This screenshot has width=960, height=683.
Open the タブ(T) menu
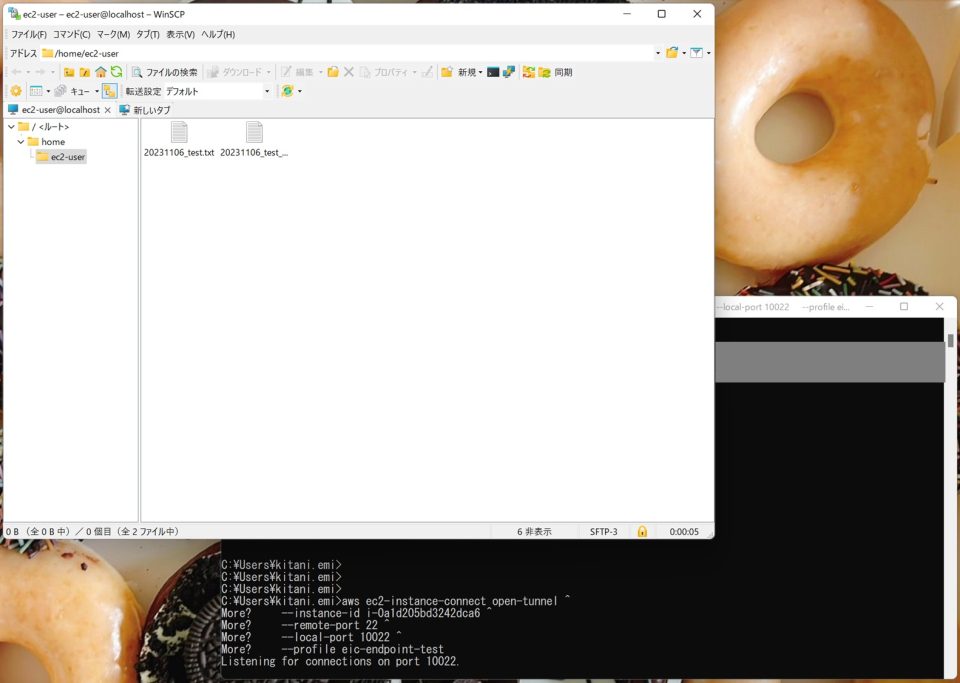[x=148, y=34]
